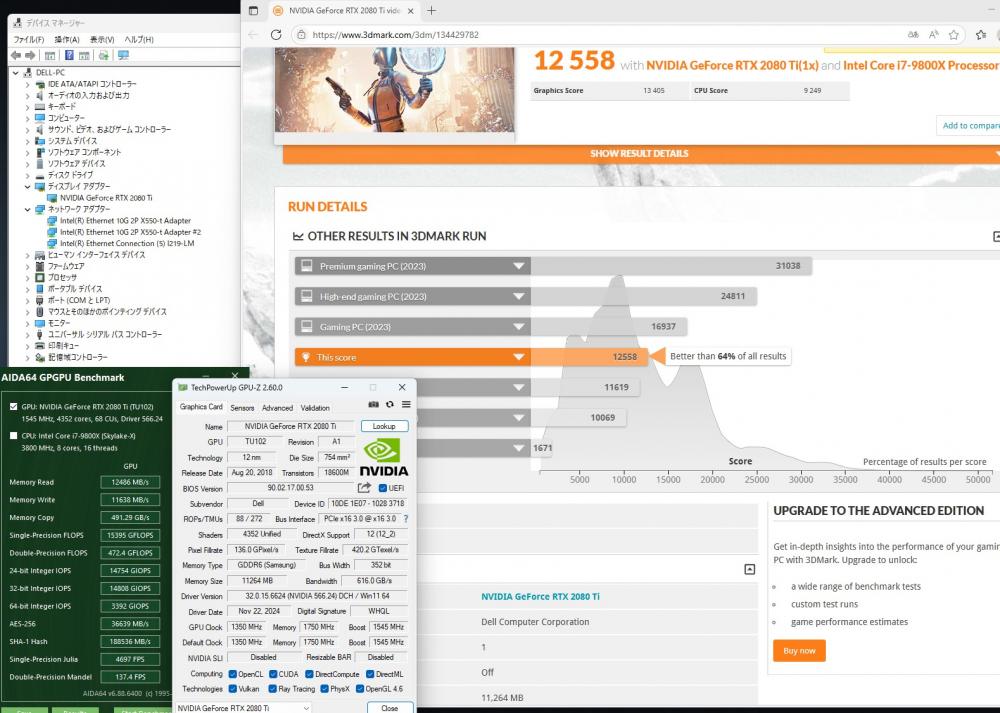1000x713 pixels.
Task: Toggle the UEFI checkbox in GPU-Z
Action: pyautogui.click(x=383, y=488)
